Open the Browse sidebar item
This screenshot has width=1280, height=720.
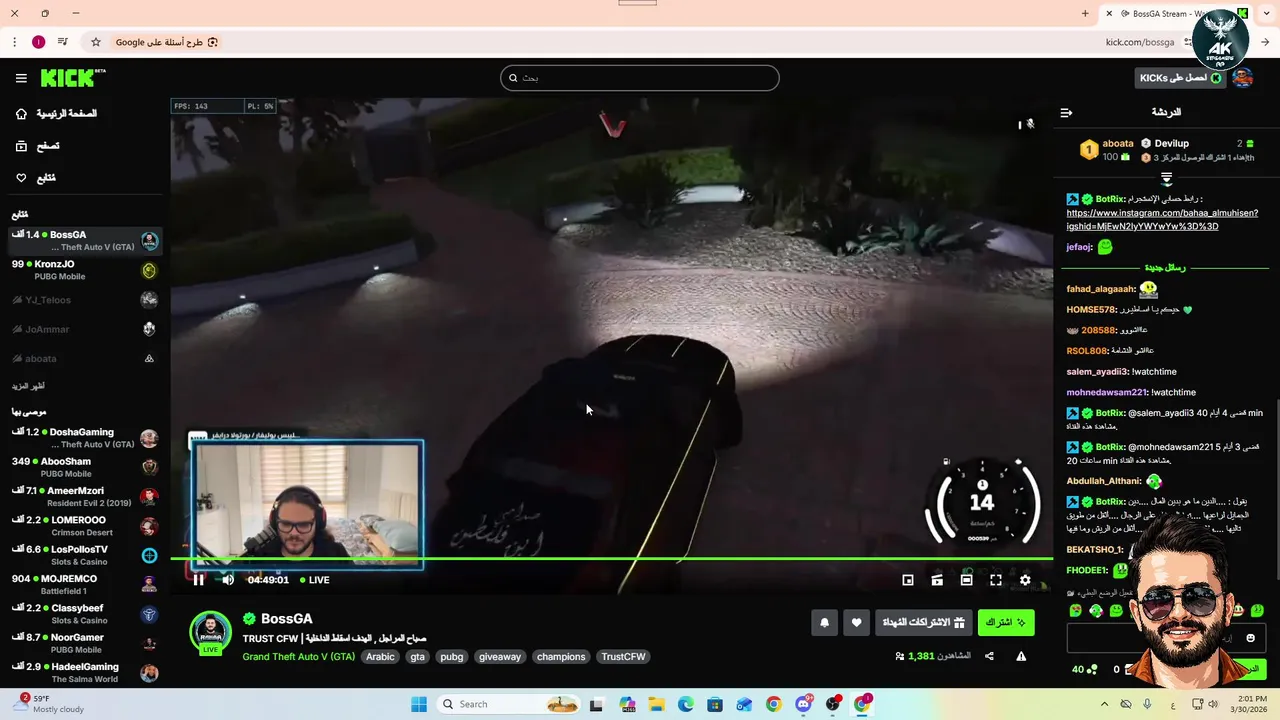tap(38, 146)
